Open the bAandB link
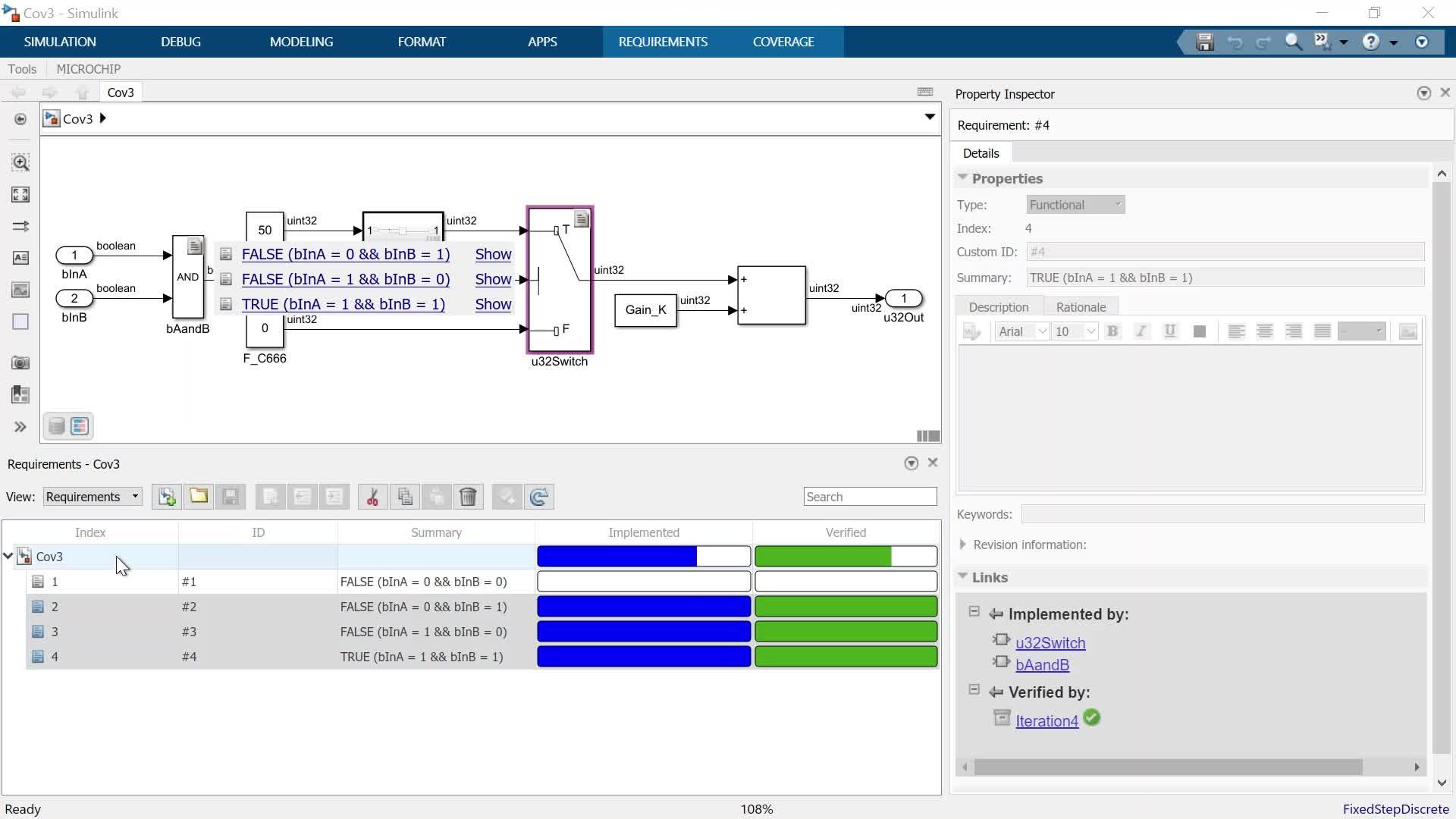This screenshot has width=1456, height=819. click(1042, 665)
